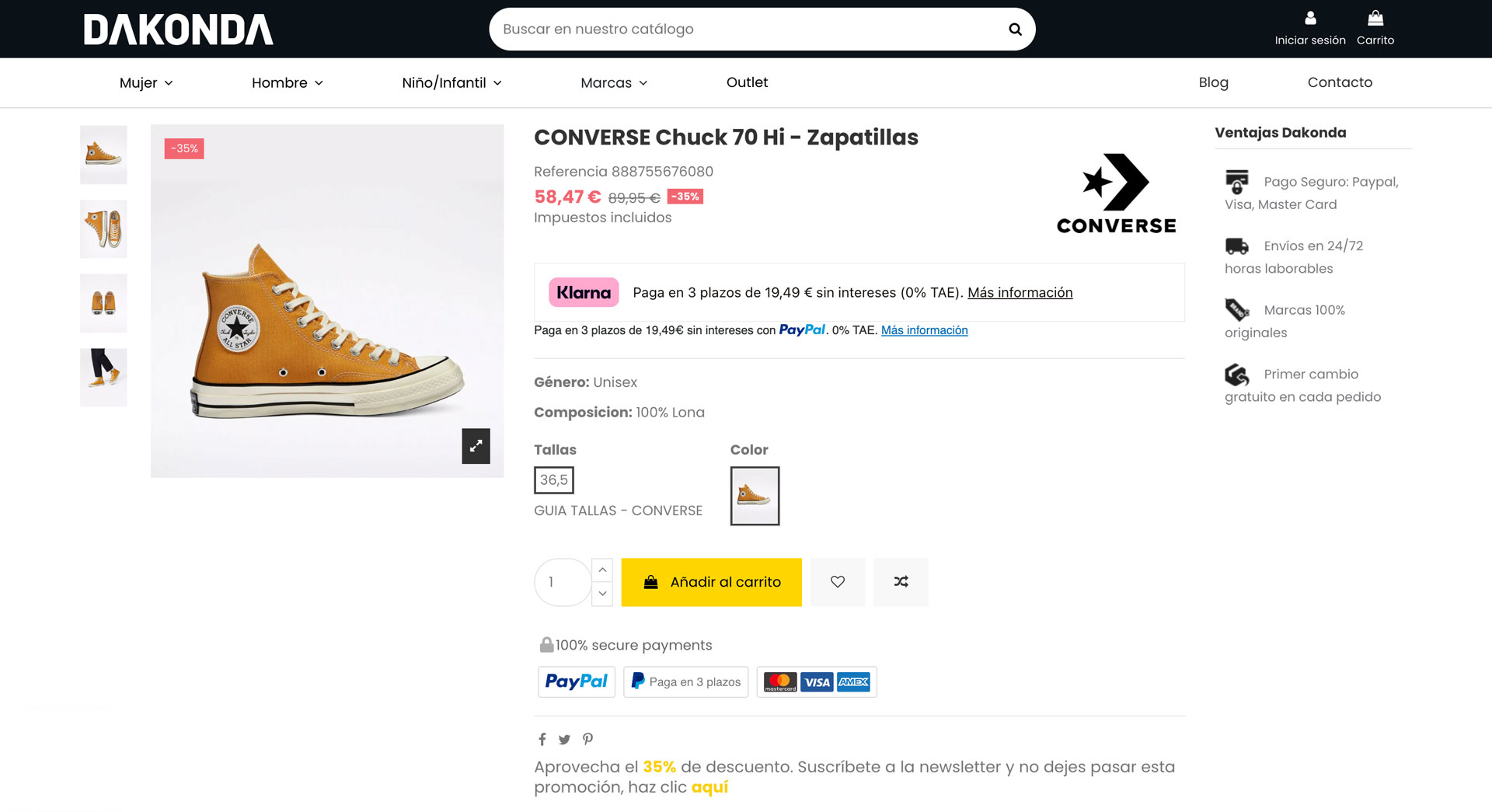This screenshot has width=1492, height=812.
Task: Expand the Mujer menu
Action: point(146,83)
